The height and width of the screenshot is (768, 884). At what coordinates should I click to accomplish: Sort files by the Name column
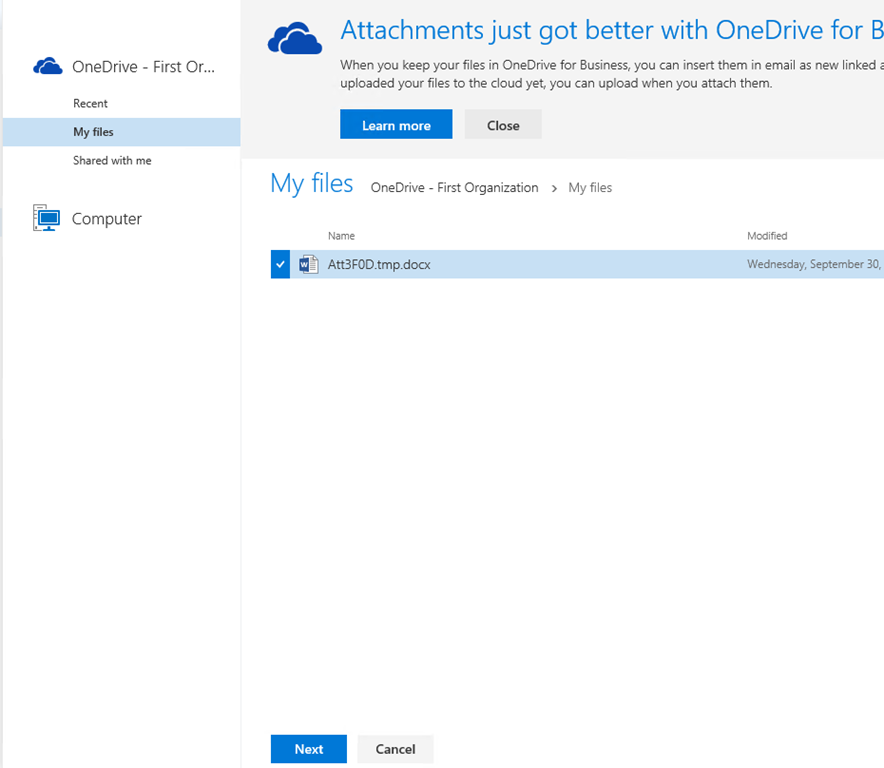[341, 236]
